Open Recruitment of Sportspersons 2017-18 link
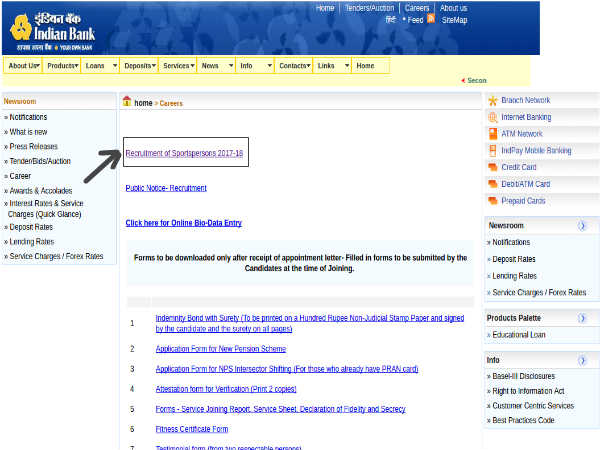The height and width of the screenshot is (450, 600). point(184,153)
